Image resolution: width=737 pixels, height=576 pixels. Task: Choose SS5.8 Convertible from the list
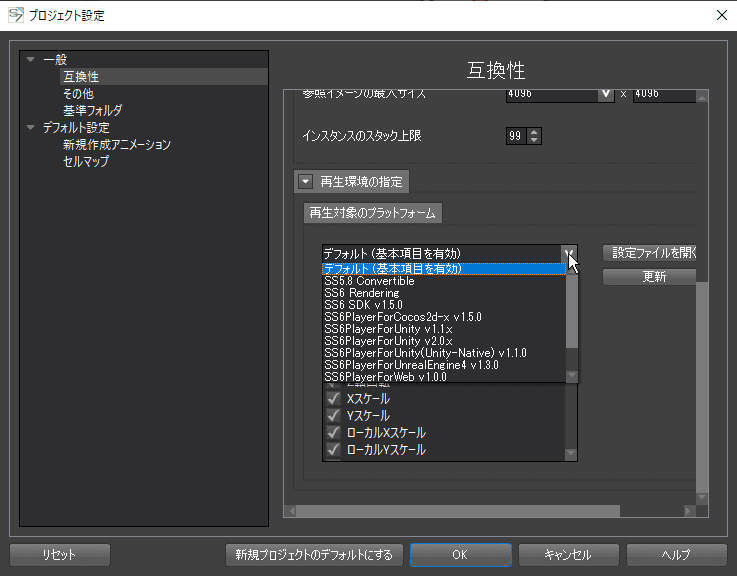444,281
